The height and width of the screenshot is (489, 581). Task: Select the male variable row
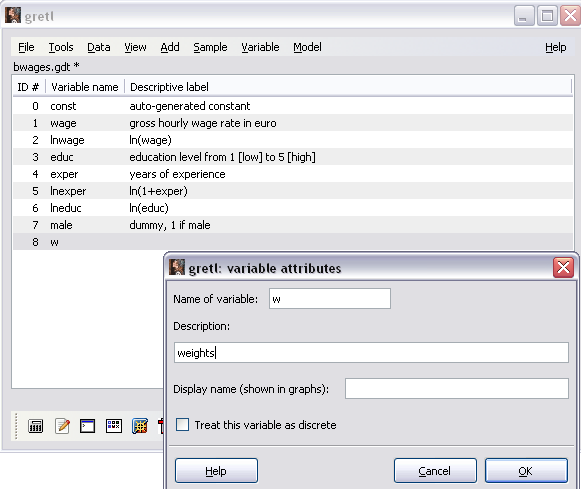(x=293, y=225)
